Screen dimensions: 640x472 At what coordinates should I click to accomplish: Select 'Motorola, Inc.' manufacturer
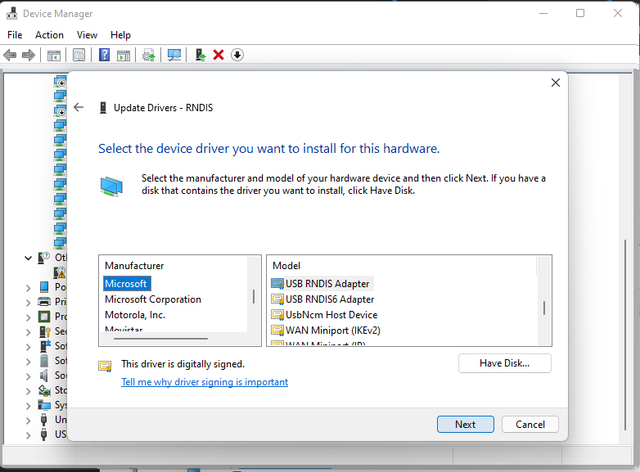135,315
